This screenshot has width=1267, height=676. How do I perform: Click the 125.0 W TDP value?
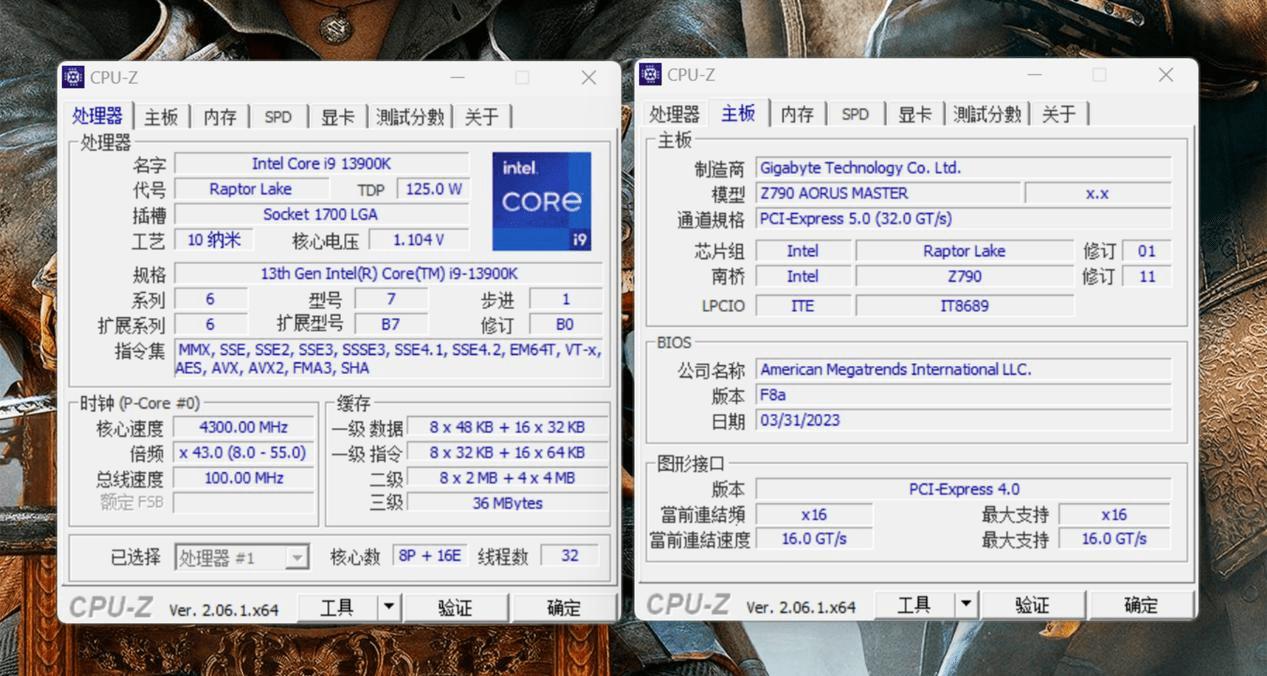(433, 189)
